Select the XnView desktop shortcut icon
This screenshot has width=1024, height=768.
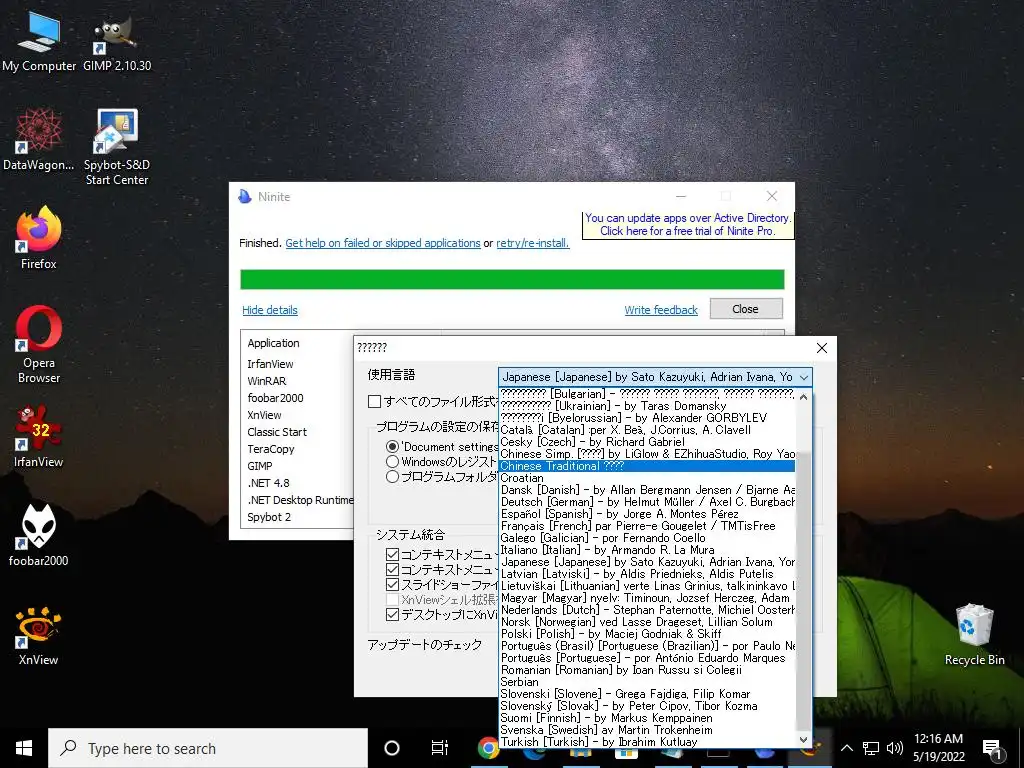click(x=39, y=635)
